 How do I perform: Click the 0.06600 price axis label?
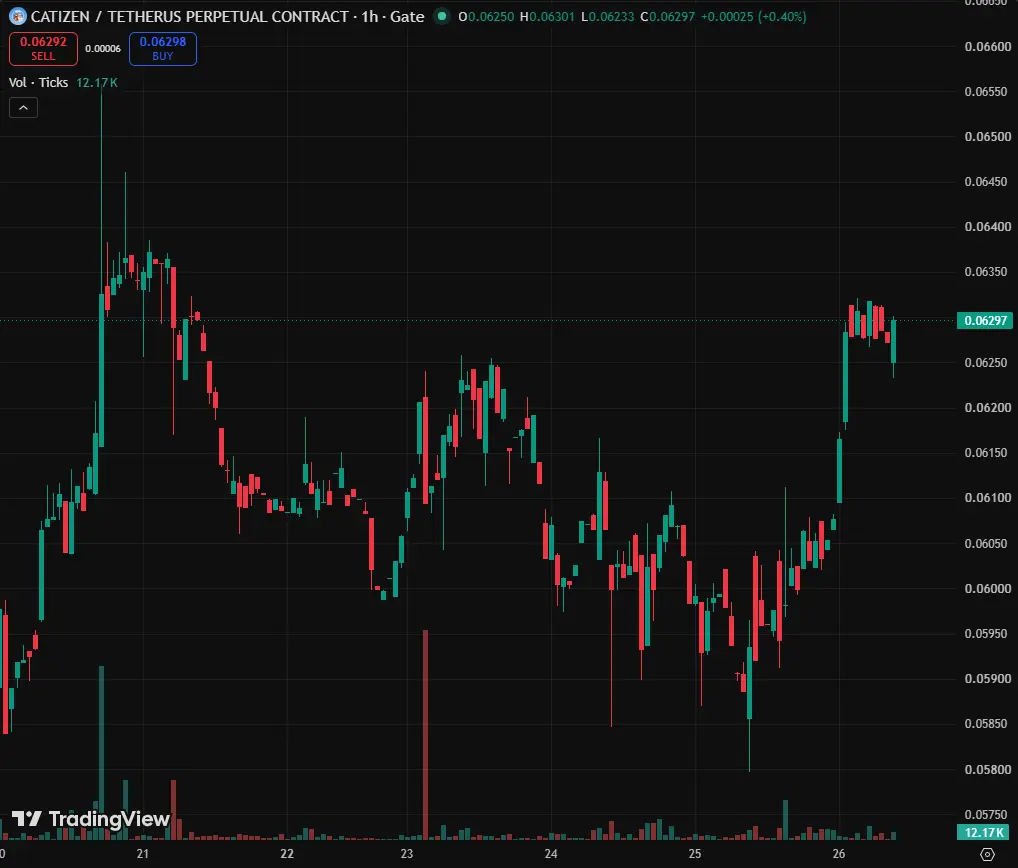pyautogui.click(x=987, y=46)
